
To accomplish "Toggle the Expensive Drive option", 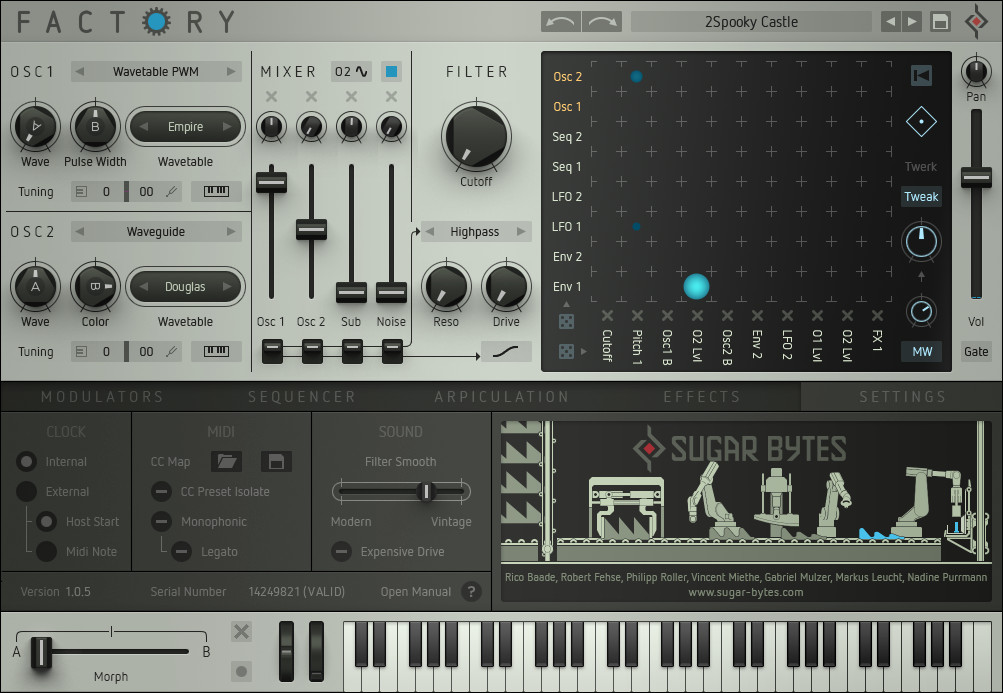I will point(341,552).
